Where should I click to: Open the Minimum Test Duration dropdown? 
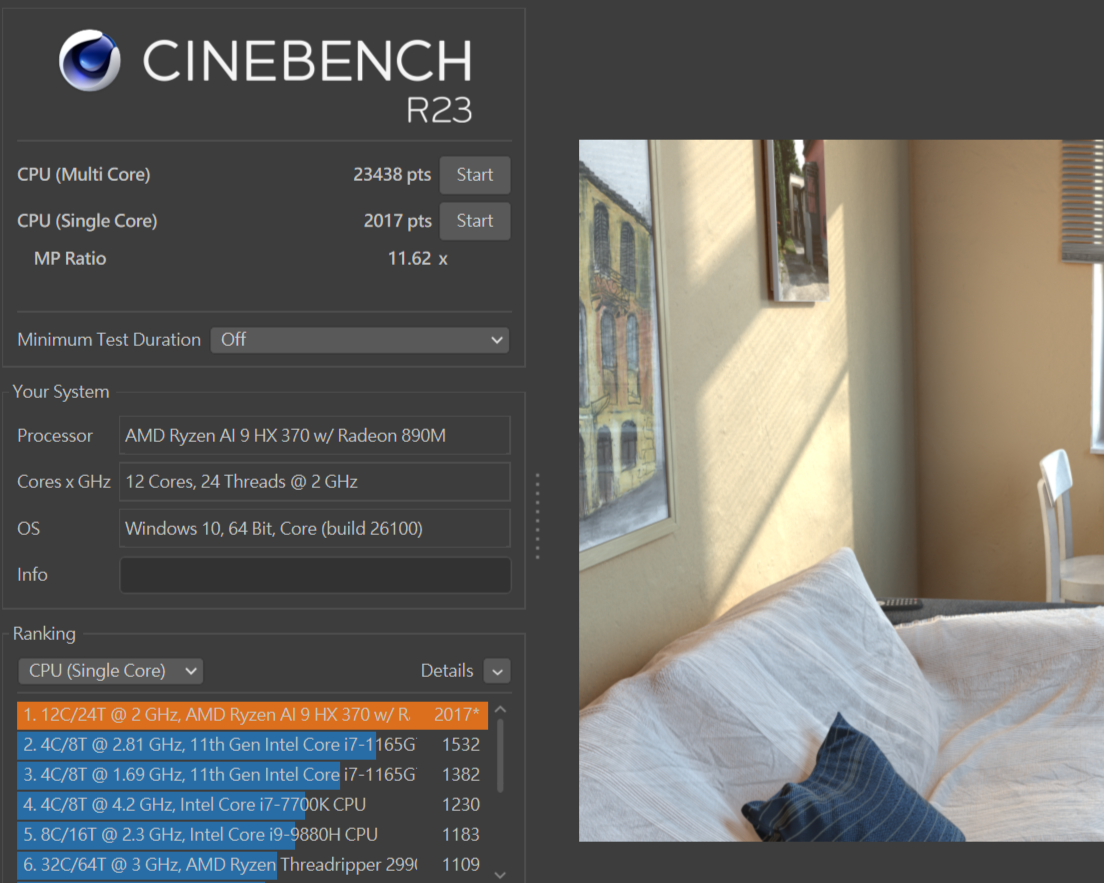coord(360,340)
